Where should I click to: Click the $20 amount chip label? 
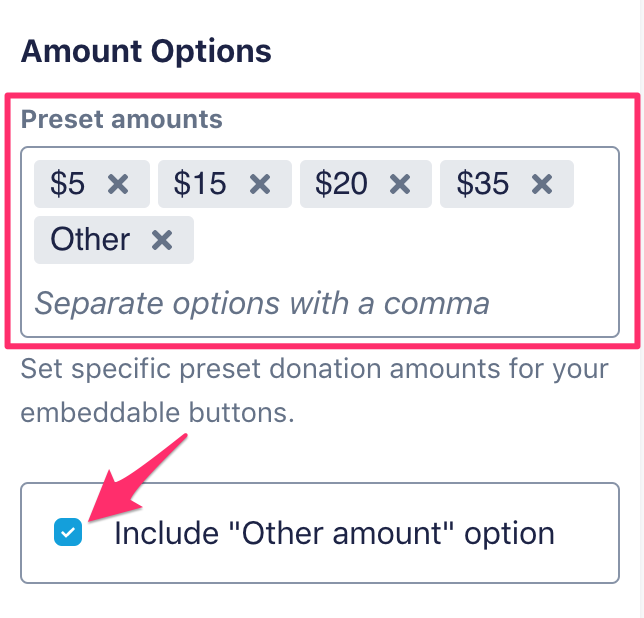[341, 184]
